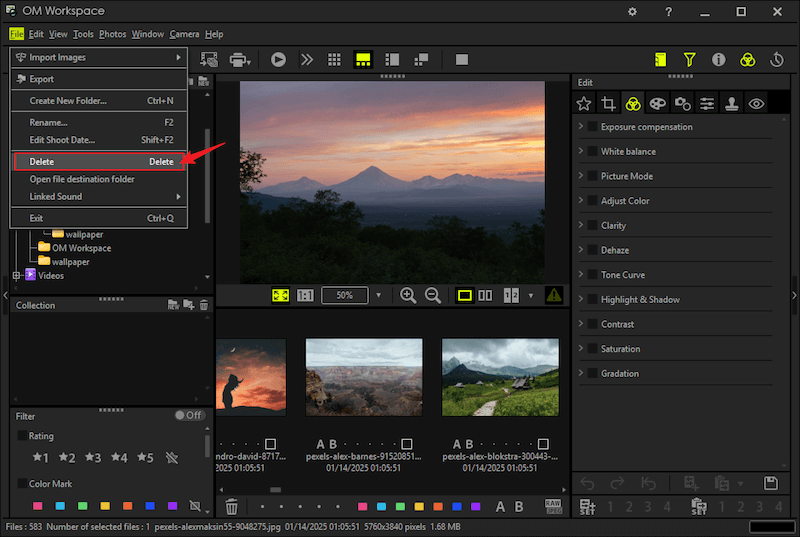
Task: Select the OM Workspace folder in tree
Action: [x=81, y=248]
